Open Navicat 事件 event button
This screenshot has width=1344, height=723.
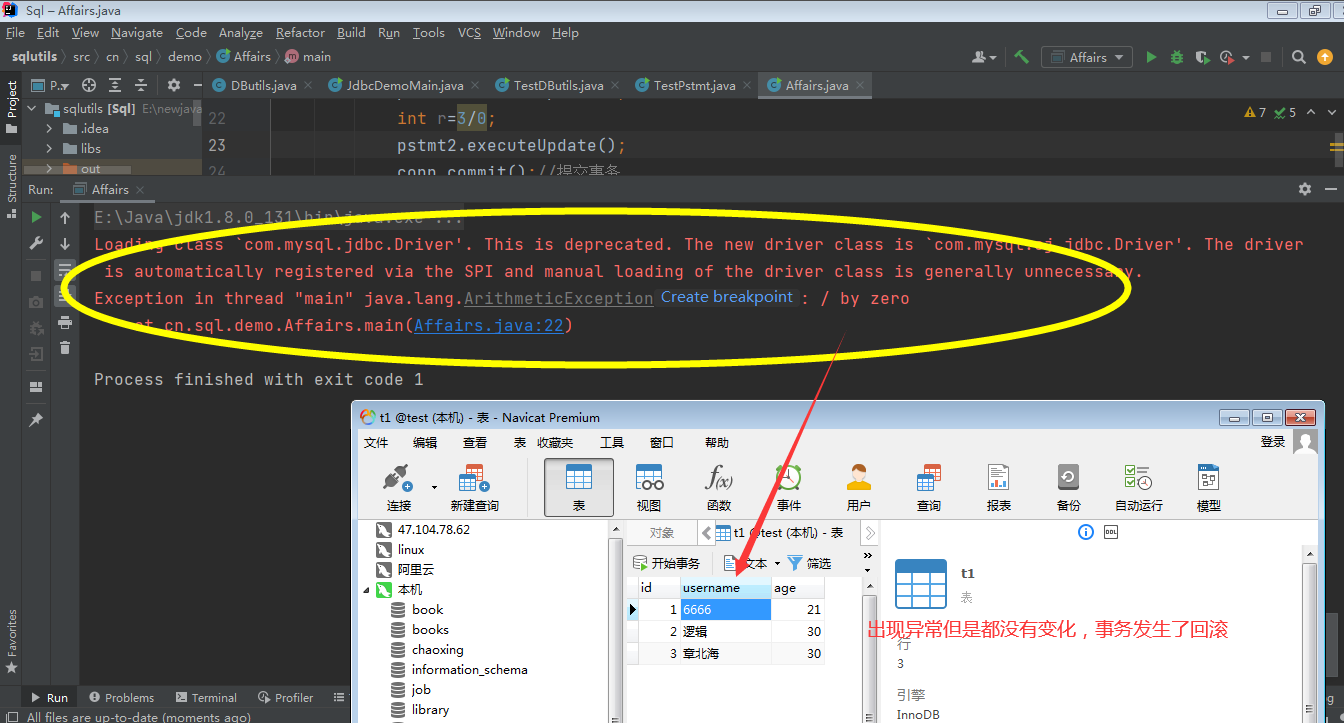click(789, 487)
